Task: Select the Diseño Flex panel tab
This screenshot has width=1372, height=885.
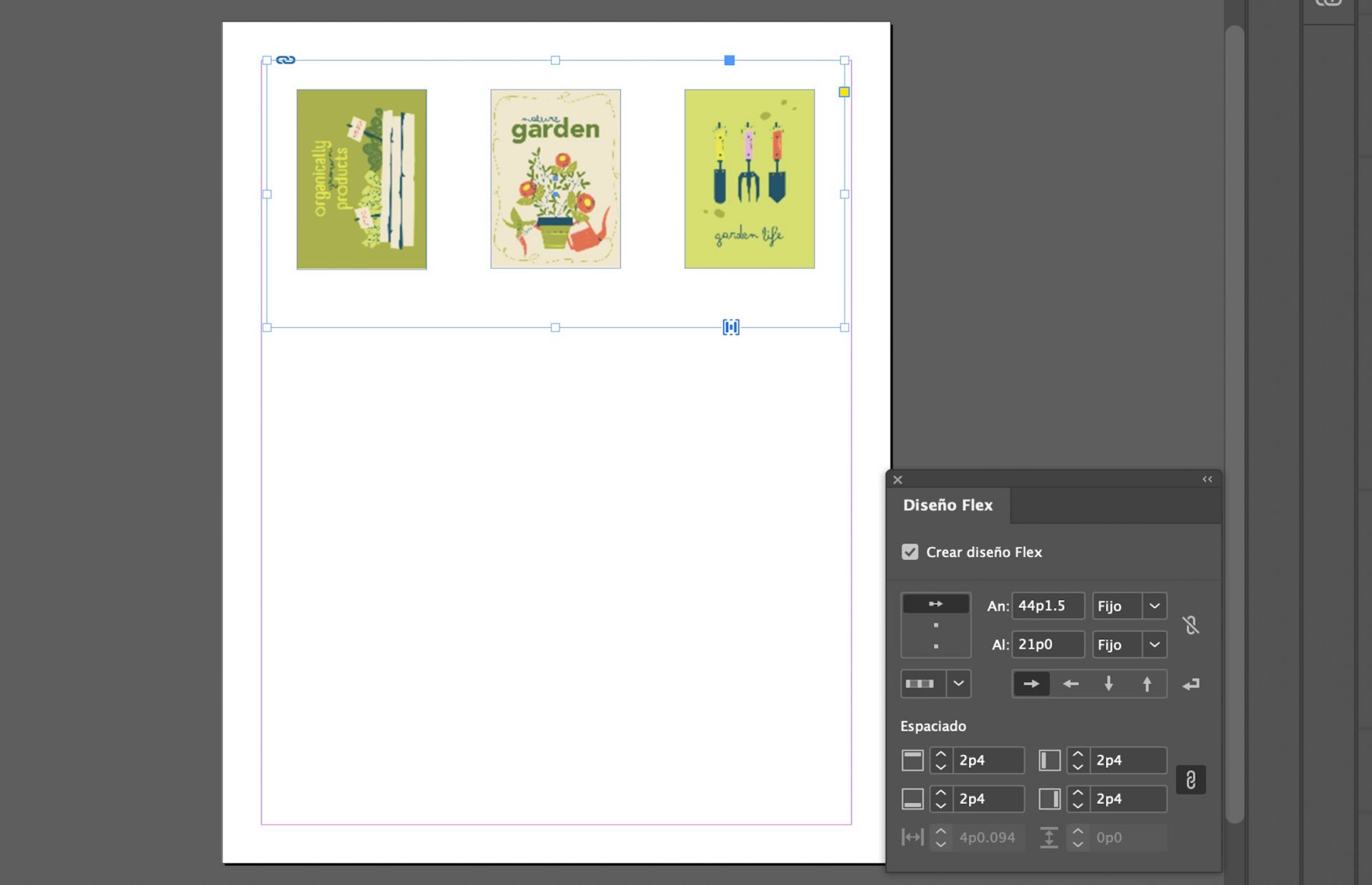Action: pyautogui.click(x=948, y=505)
